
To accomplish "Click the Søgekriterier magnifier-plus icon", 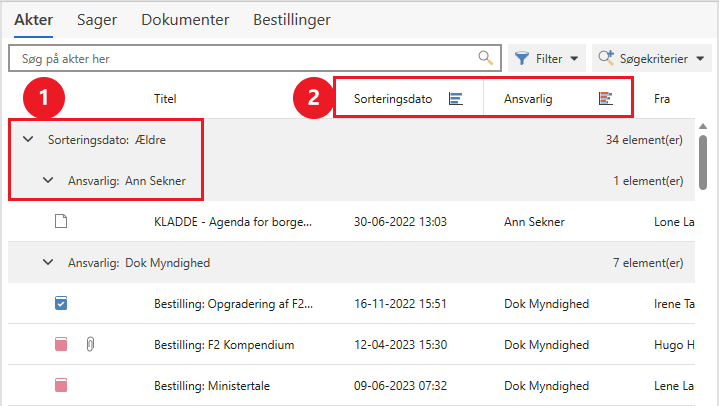I will [606, 58].
